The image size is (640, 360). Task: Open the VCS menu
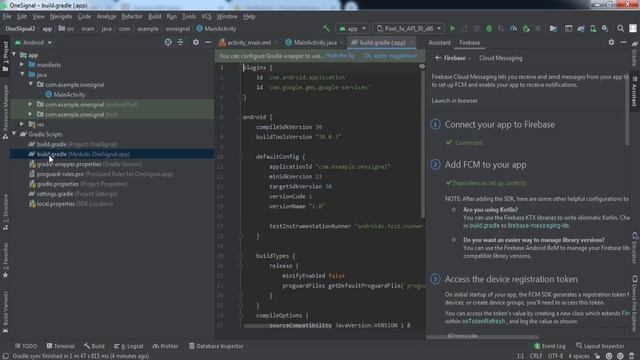206,17
